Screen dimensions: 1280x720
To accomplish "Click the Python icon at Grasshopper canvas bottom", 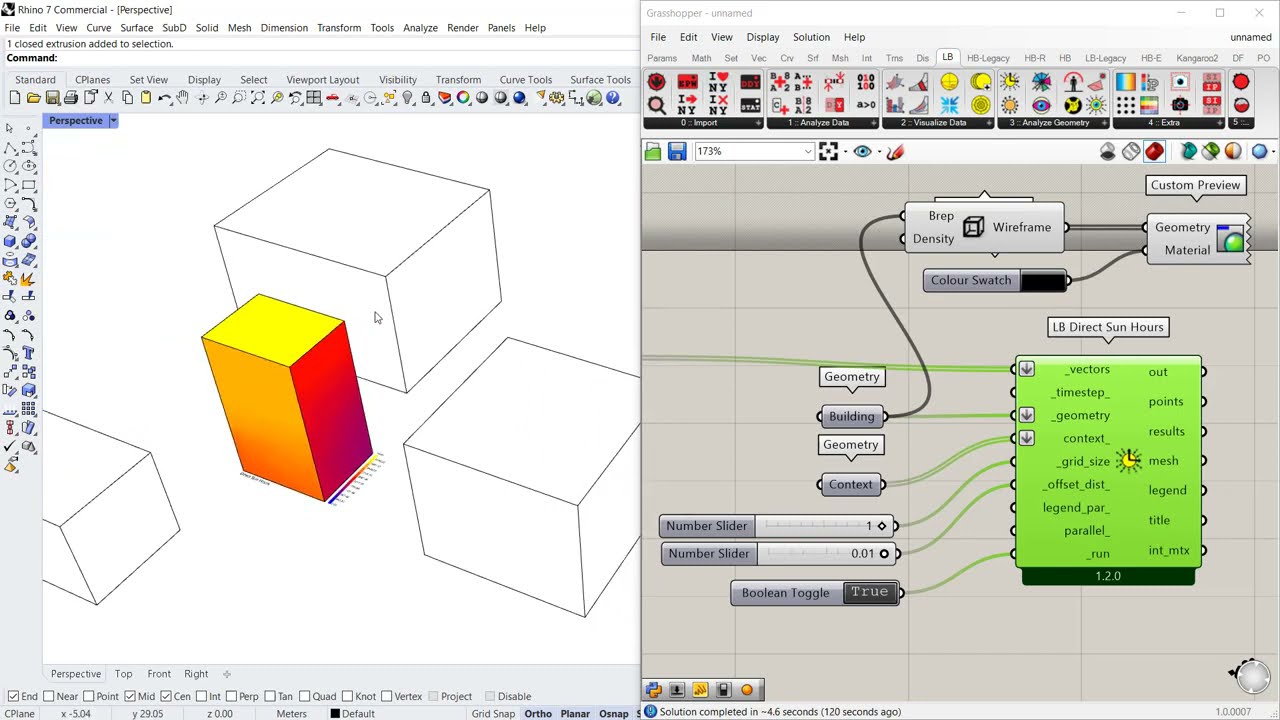I will coord(654,690).
